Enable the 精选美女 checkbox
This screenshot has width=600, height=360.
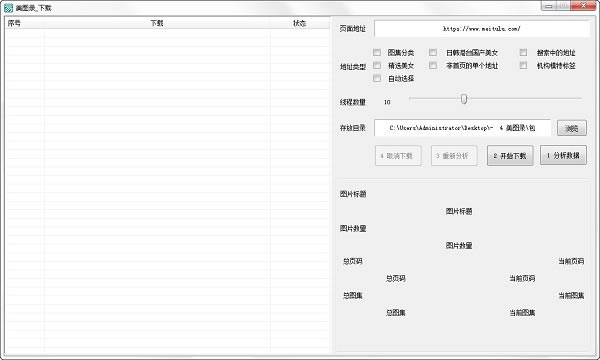pyautogui.click(x=377, y=65)
